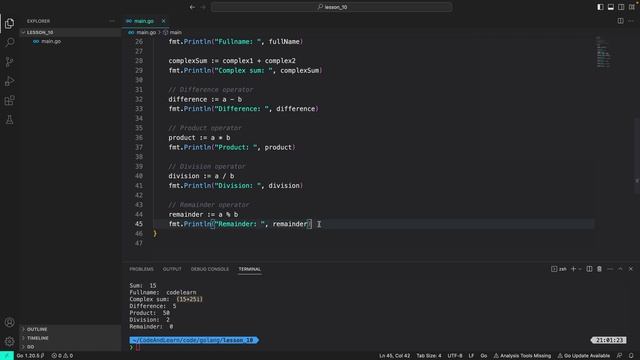
Task: Open the Accounts menu icon
Action: 9,322
